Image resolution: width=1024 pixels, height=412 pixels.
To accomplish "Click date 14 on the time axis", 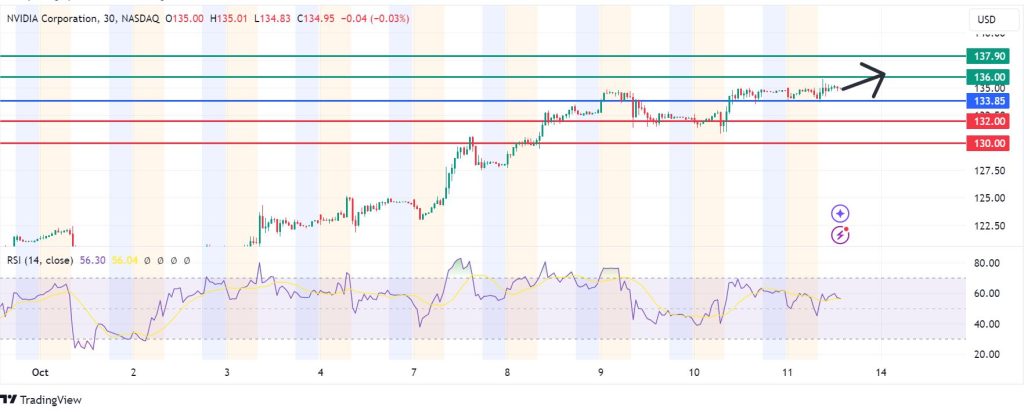I will 881,373.
